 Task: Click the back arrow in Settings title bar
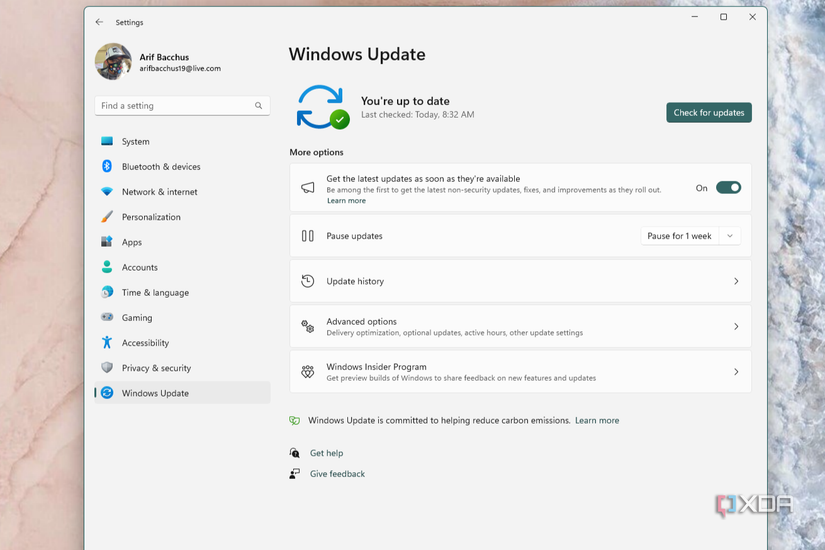pyautogui.click(x=99, y=22)
